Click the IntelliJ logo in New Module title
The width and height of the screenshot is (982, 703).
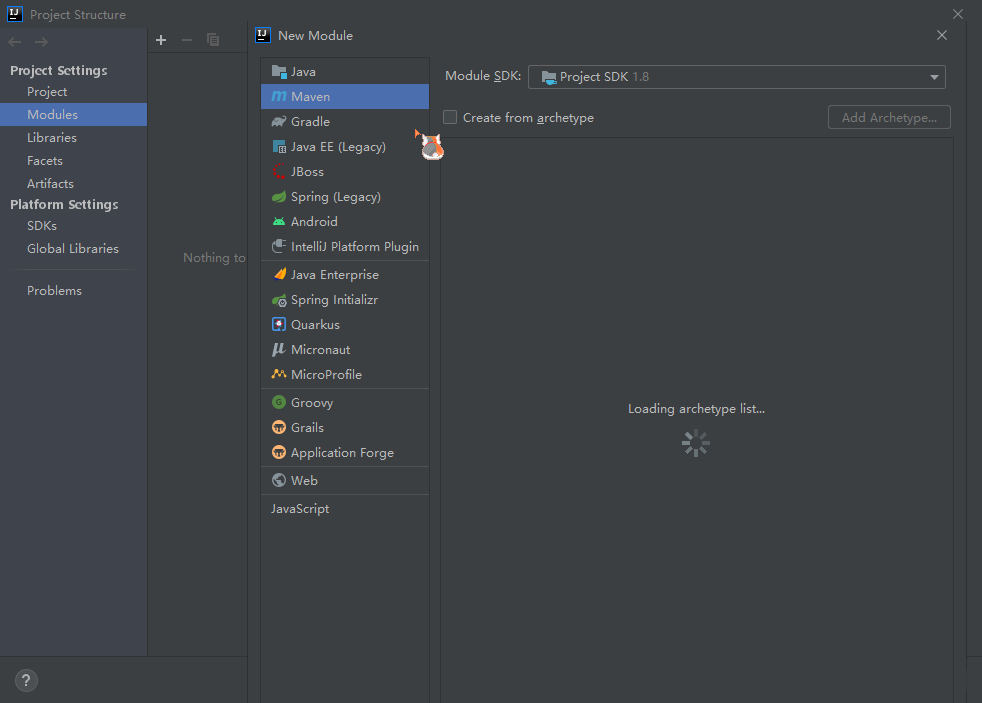263,35
